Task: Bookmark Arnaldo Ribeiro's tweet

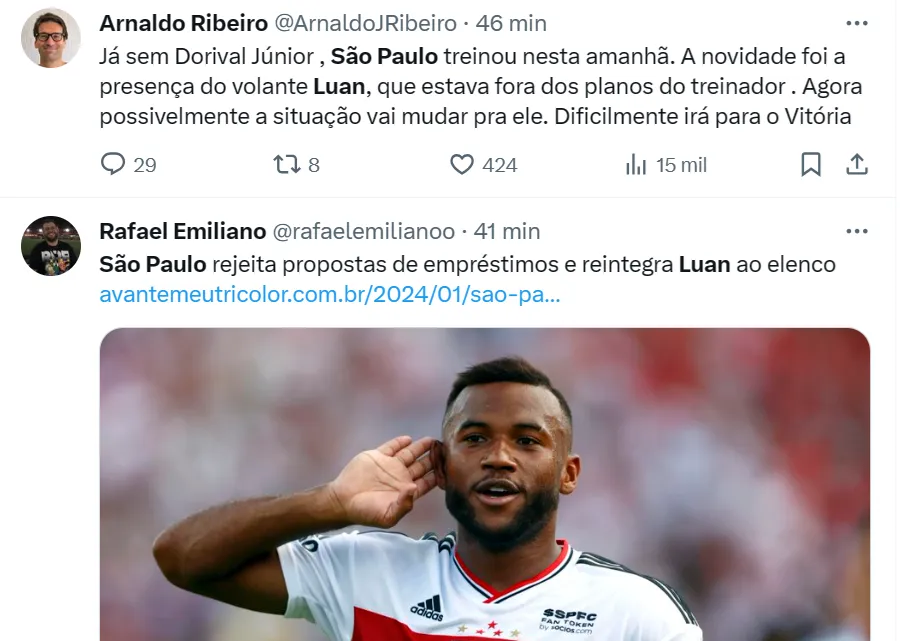Action: (811, 164)
